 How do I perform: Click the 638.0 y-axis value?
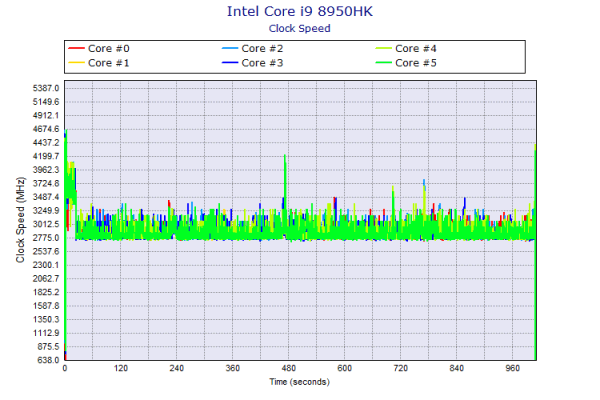[48, 360]
